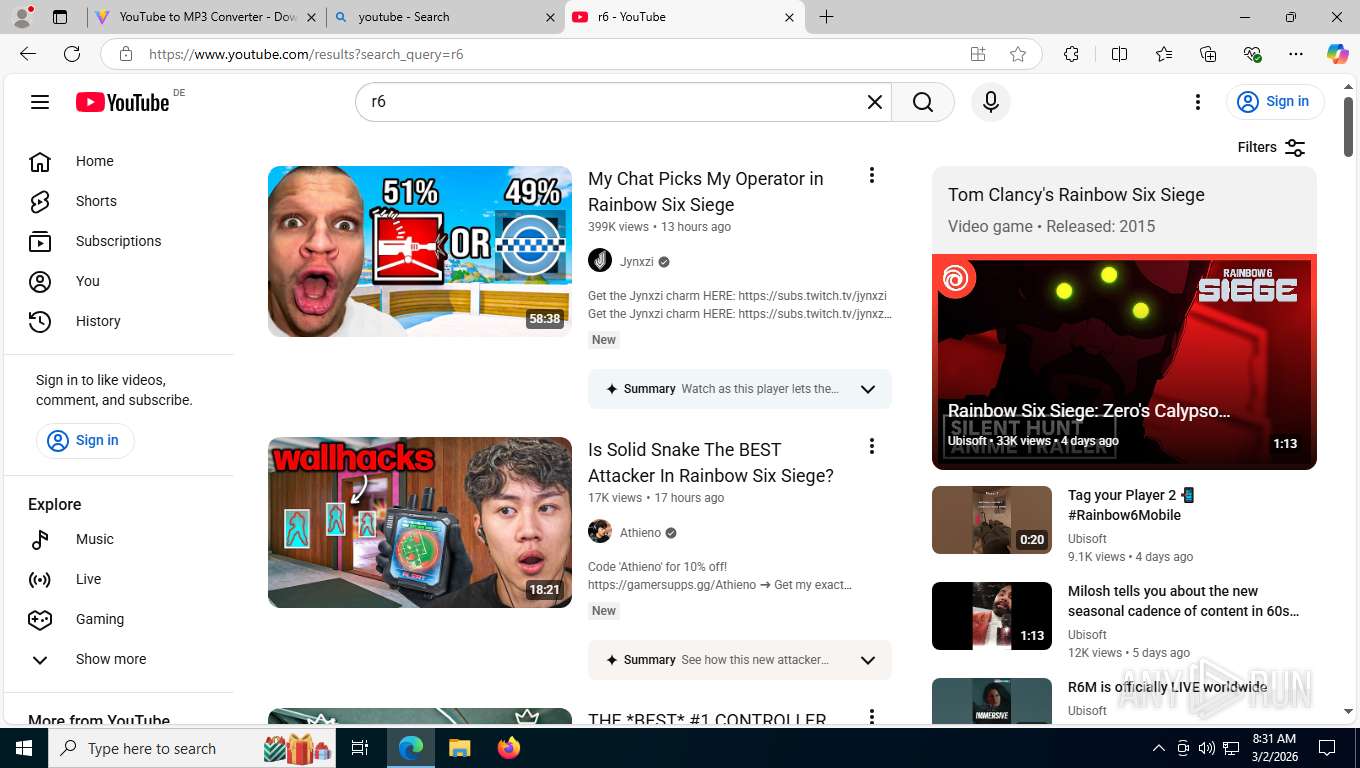Click Sign in button in sidebar
This screenshot has width=1360, height=768.
click(85, 440)
